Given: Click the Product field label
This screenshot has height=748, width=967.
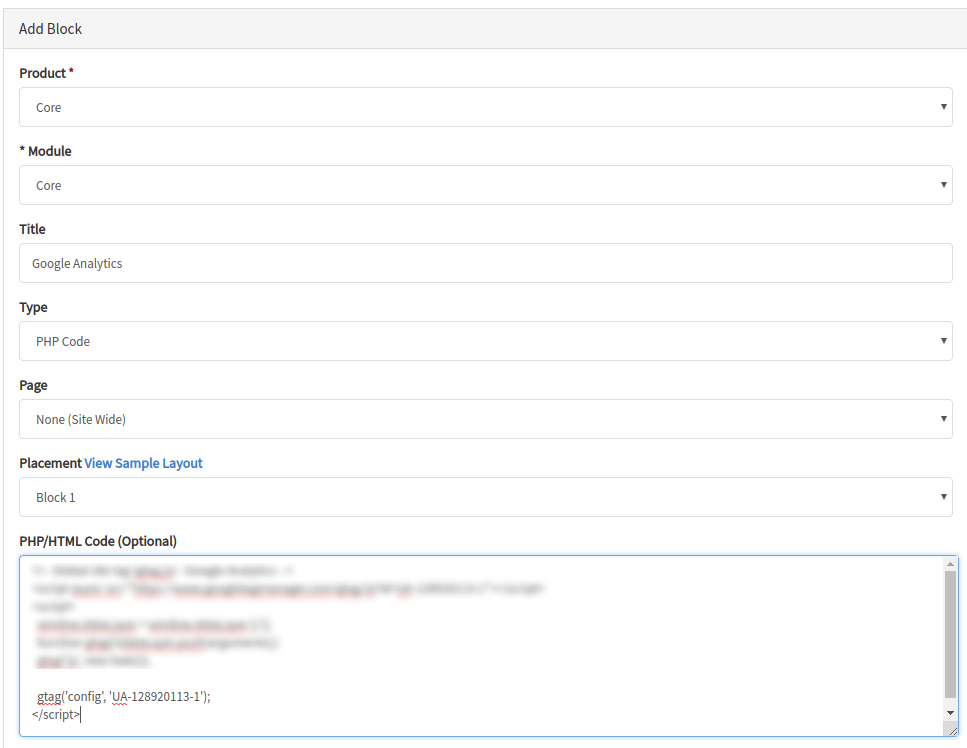Looking at the screenshot, I should [46, 73].
